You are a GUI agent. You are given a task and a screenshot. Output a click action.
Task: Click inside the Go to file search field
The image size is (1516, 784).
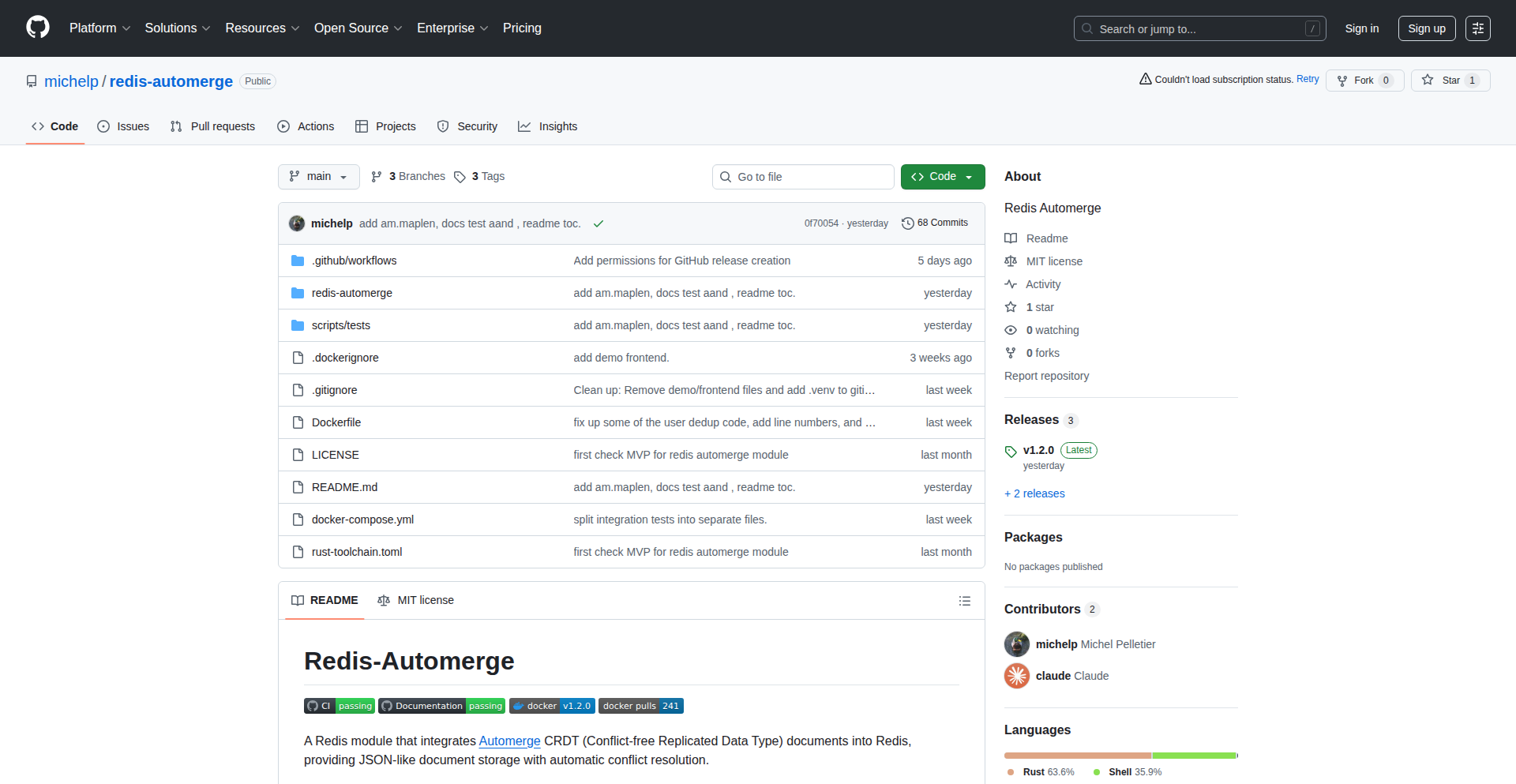pos(803,176)
